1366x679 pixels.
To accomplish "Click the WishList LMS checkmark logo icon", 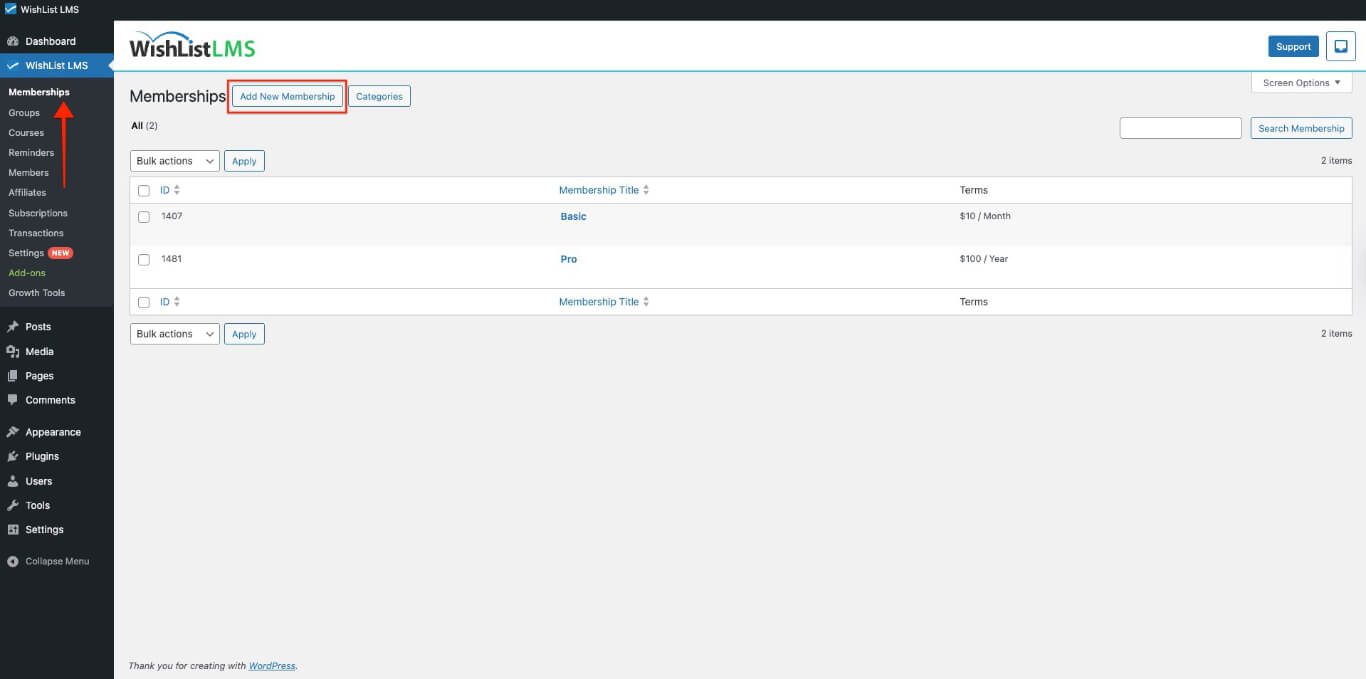I will pyautogui.click(x=11, y=9).
